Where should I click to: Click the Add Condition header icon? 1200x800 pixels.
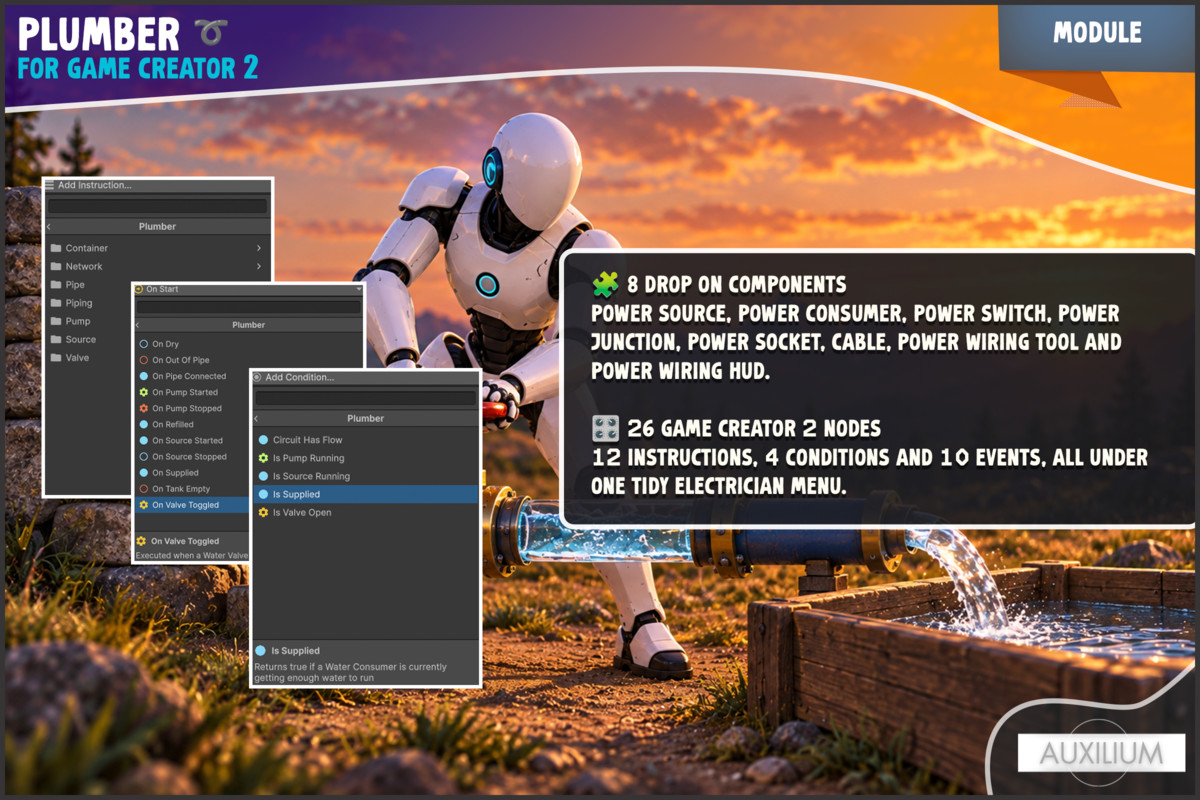pos(257,377)
